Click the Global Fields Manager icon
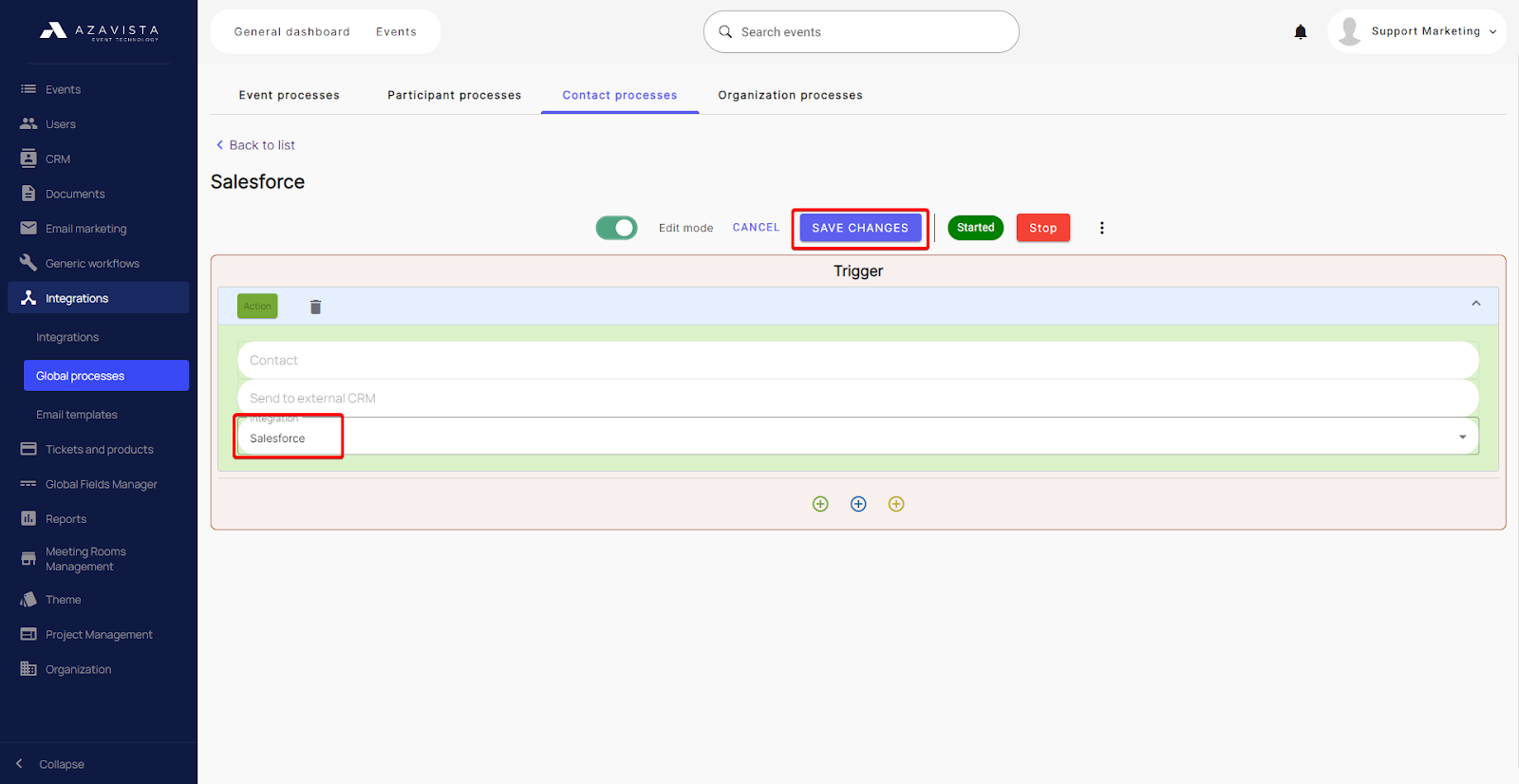 coord(28,484)
